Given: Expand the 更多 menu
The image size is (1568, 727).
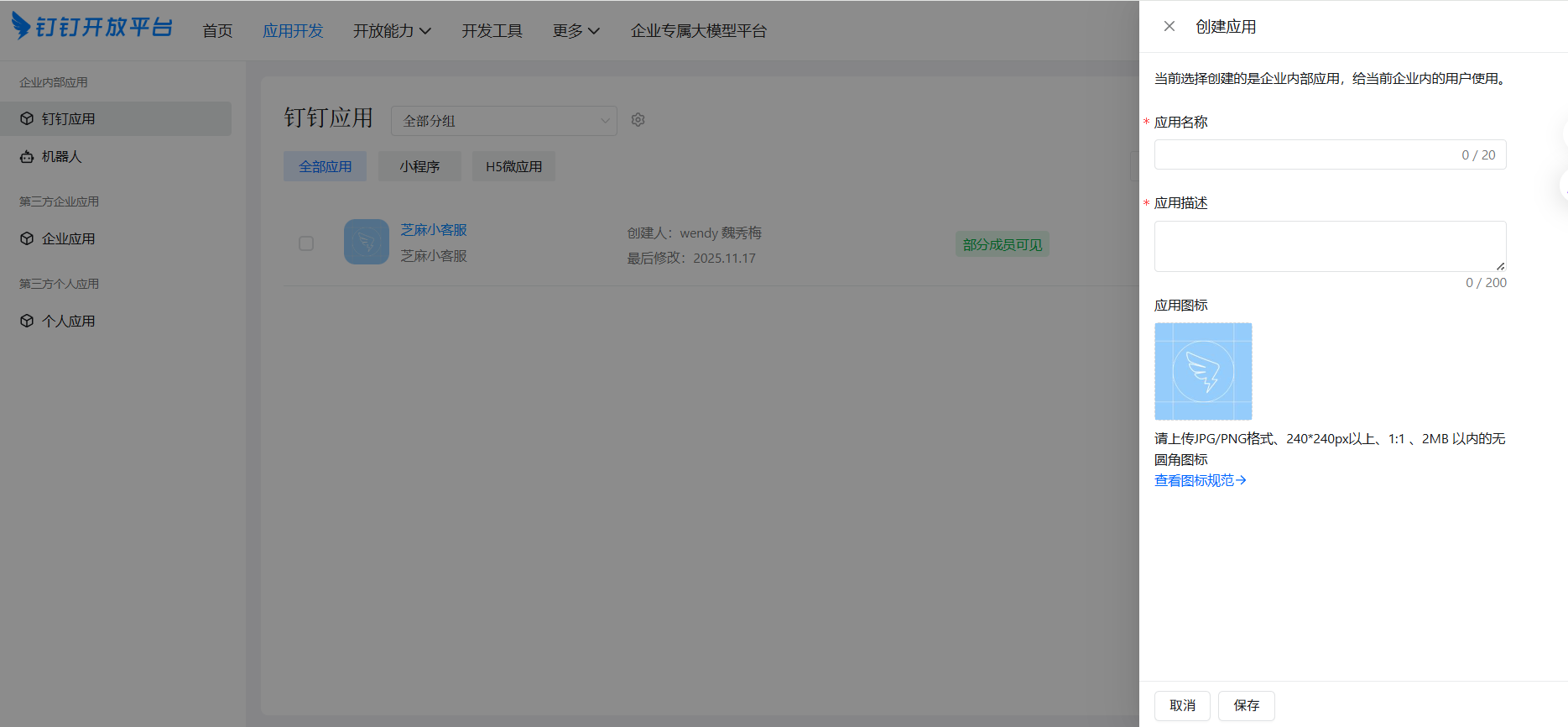Looking at the screenshot, I should 576,31.
